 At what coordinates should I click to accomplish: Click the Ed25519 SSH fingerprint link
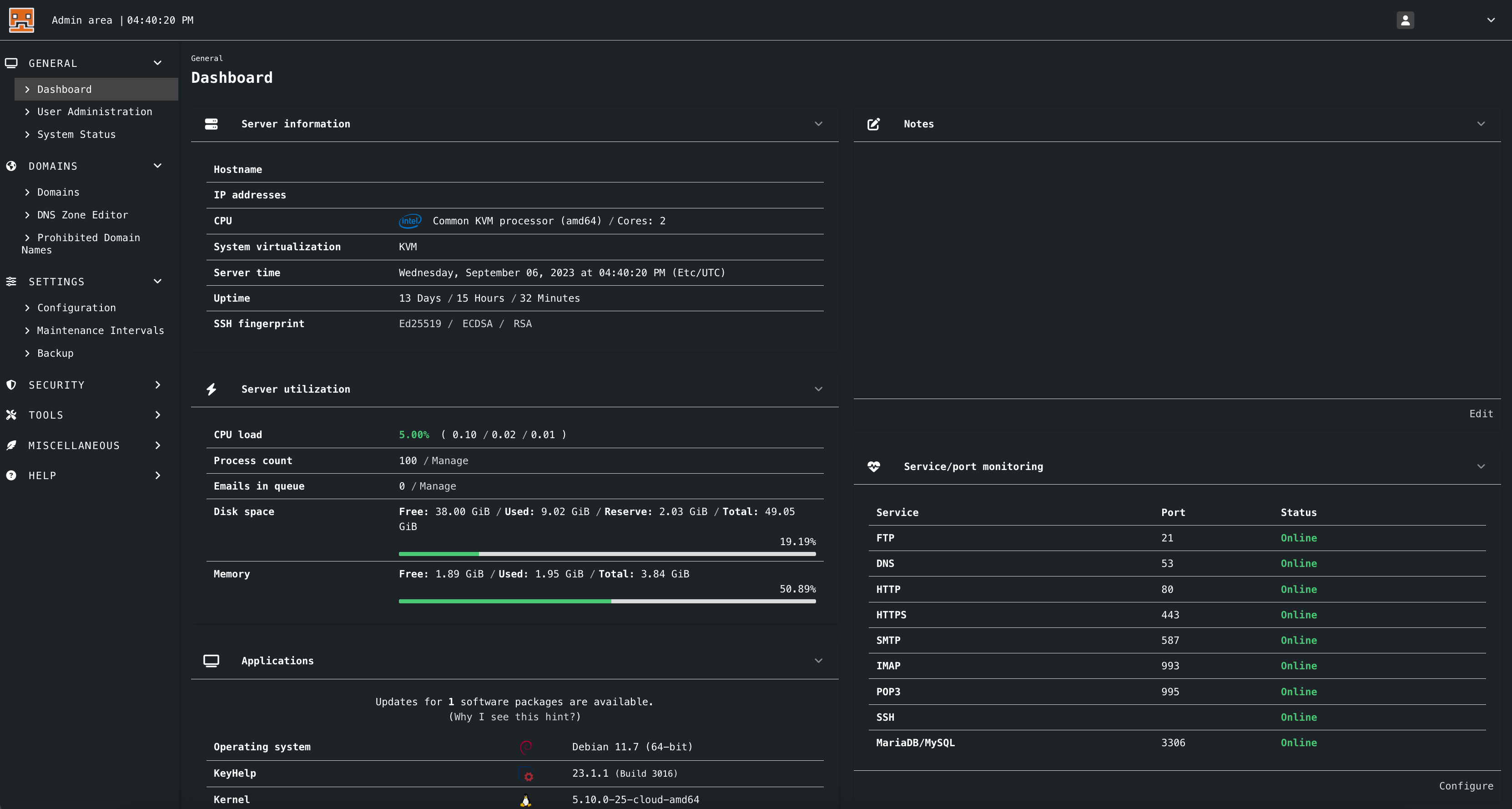pyautogui.click(x=420, y=324)
